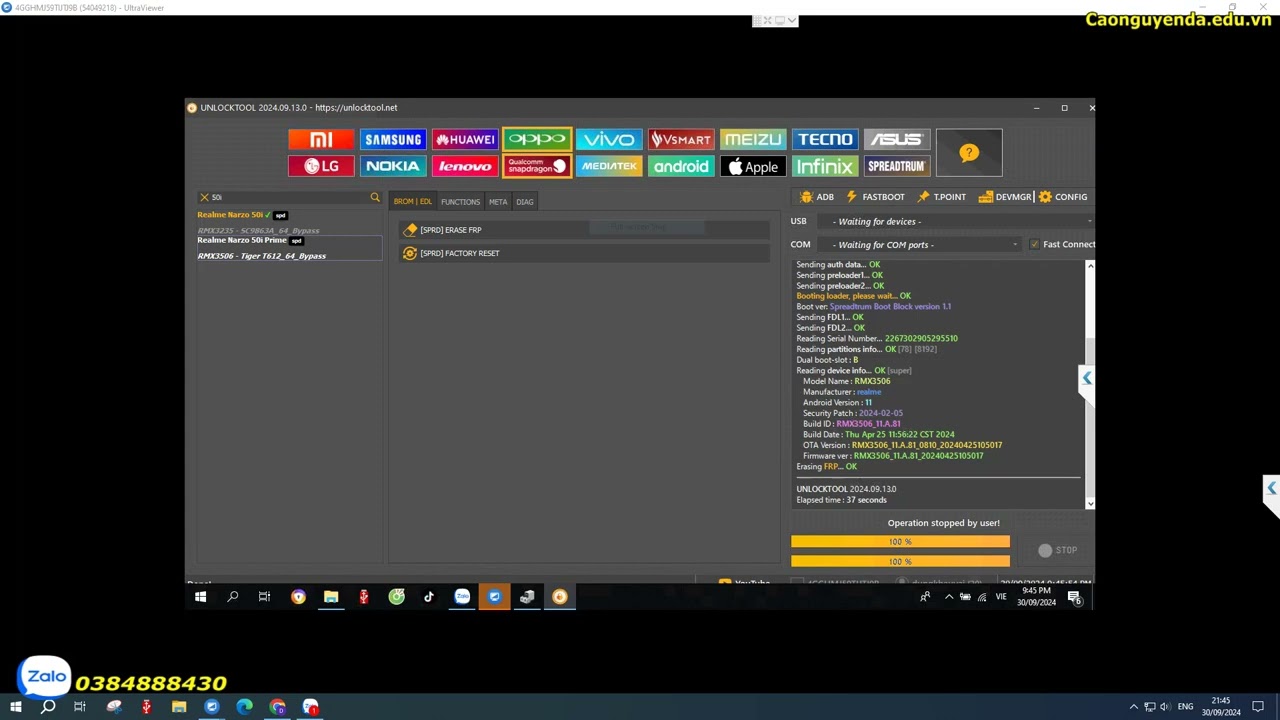Open DEVMGR device manager
Screen dimensions: 1280x720
click(x=1005, y=197)
